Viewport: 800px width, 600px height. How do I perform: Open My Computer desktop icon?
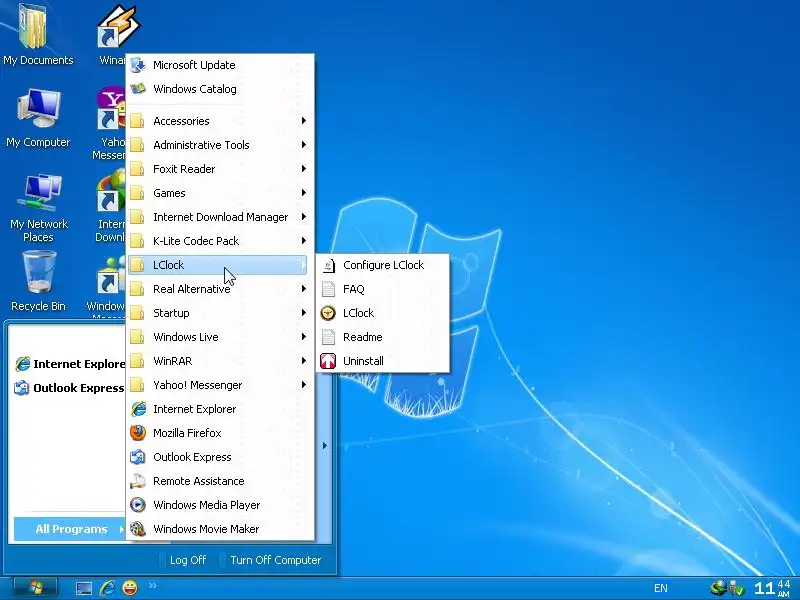38,118
